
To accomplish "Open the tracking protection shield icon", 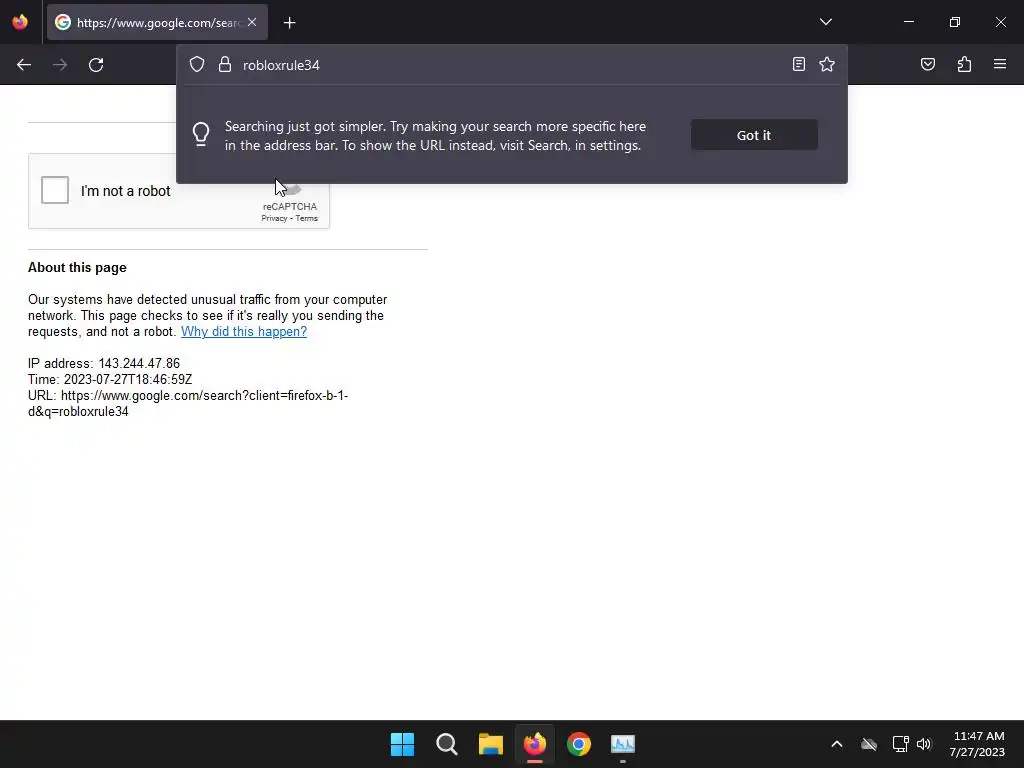I will pos(197,64).
